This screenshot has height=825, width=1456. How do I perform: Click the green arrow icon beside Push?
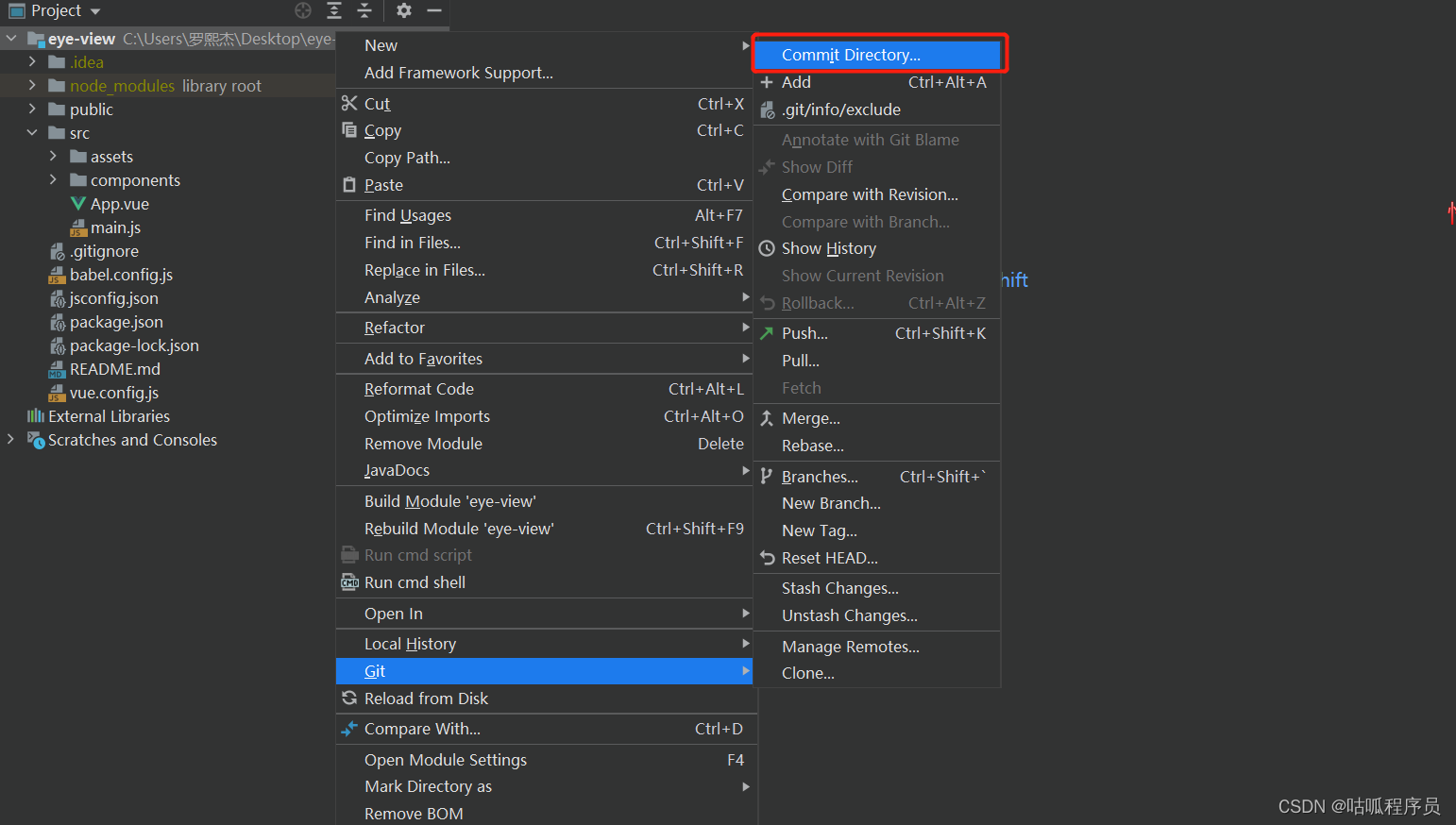[767, 332]
